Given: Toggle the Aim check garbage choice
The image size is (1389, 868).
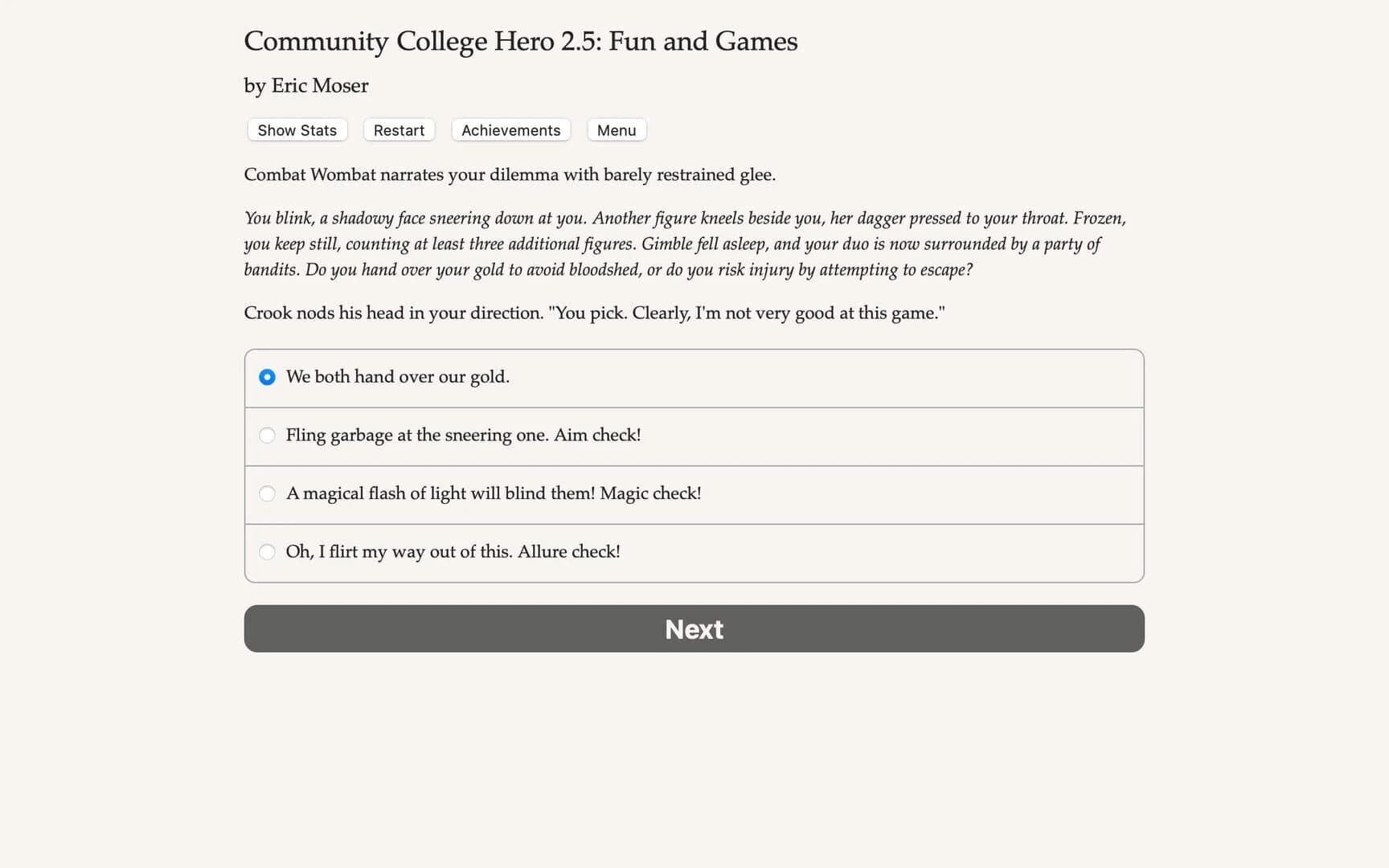Looking at the screenshot, I should coord(267,435).
